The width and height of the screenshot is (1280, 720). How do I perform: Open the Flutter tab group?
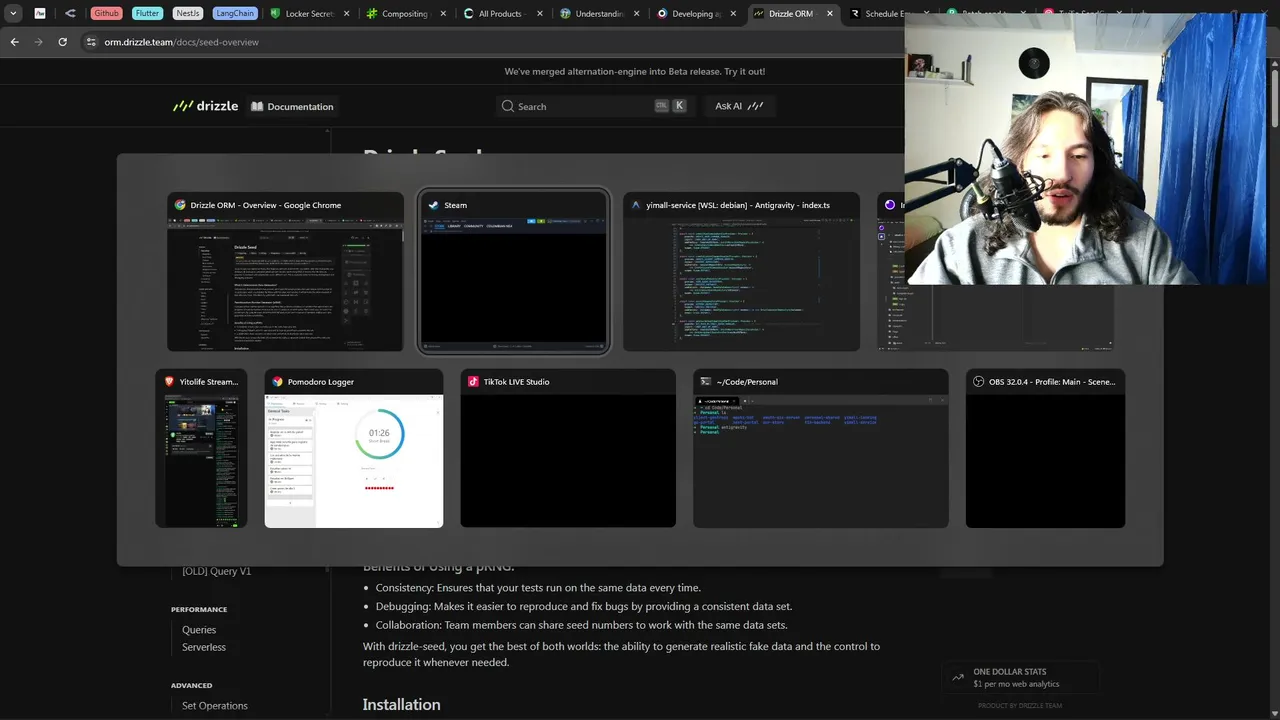tap(147, 14)
